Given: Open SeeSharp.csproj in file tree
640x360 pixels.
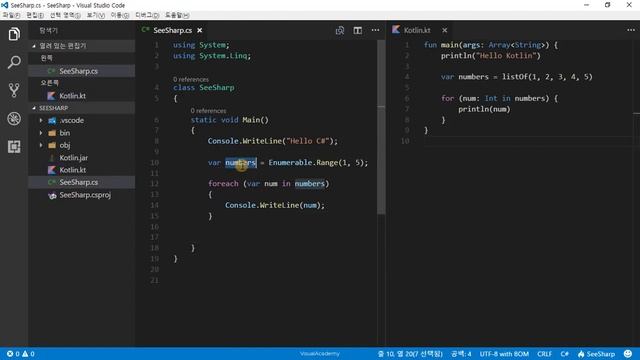Looking at the screenshot, I should 81,195.
